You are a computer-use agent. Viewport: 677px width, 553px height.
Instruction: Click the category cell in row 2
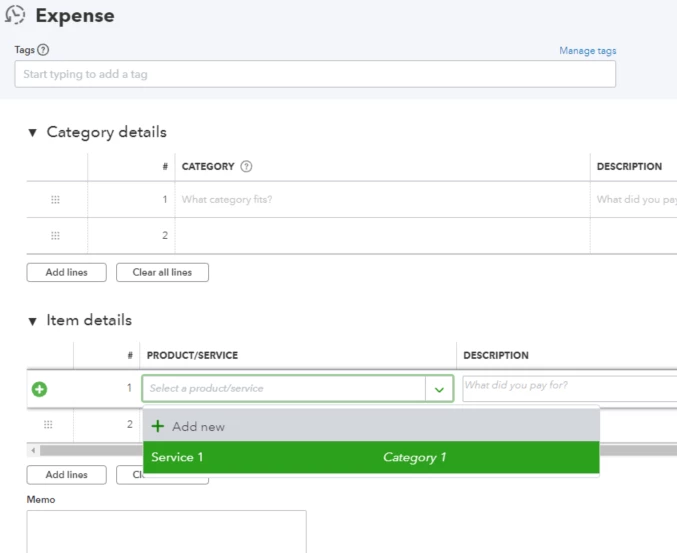(x=382, y=236)
